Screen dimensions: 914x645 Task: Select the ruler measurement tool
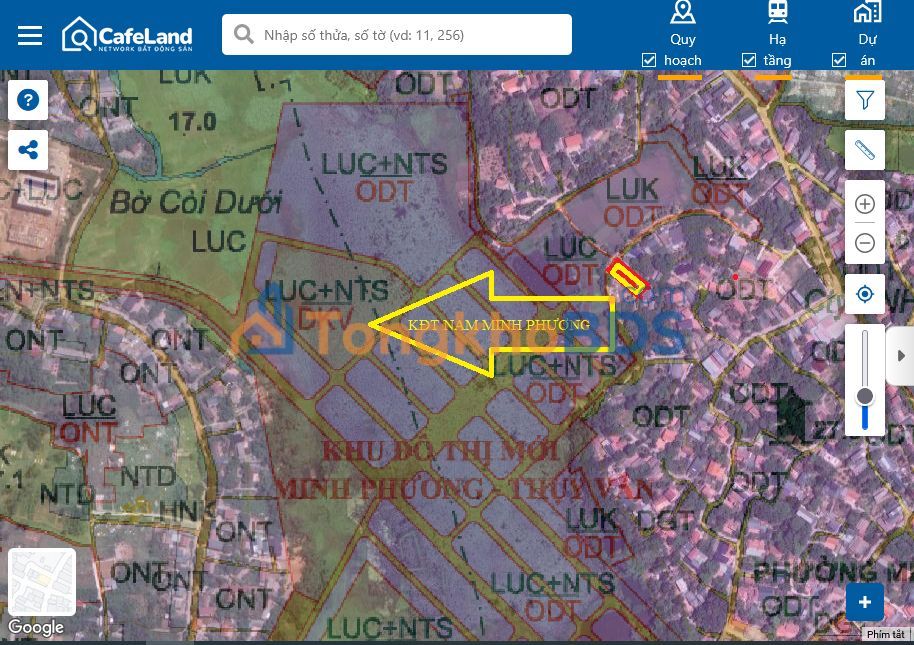tap(865, 151)
